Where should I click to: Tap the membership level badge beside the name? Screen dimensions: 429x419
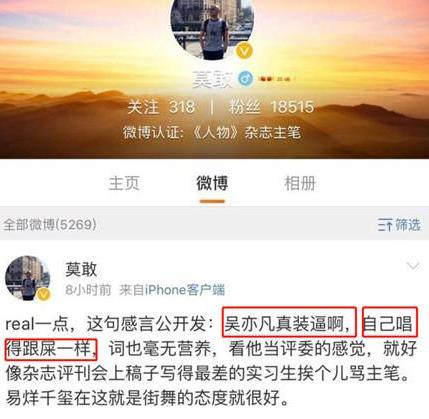point(274,79)
